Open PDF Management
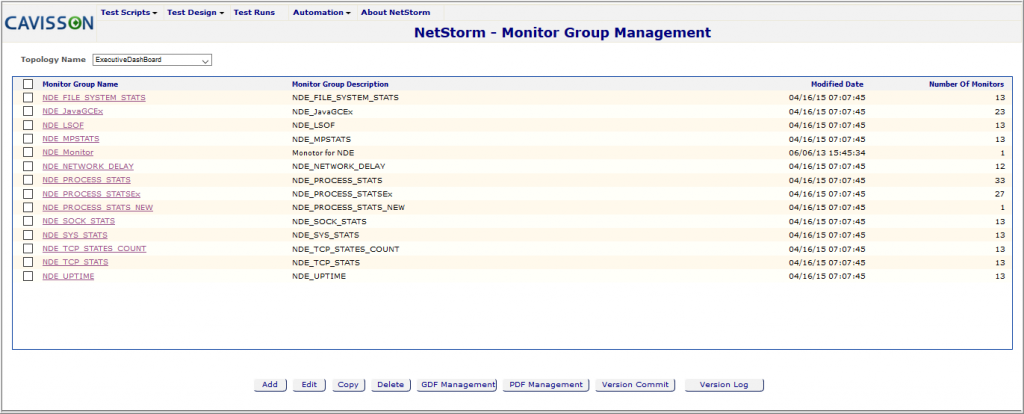Image resolution: width=1024 pixels, height=414 pixels. point(546,385)
